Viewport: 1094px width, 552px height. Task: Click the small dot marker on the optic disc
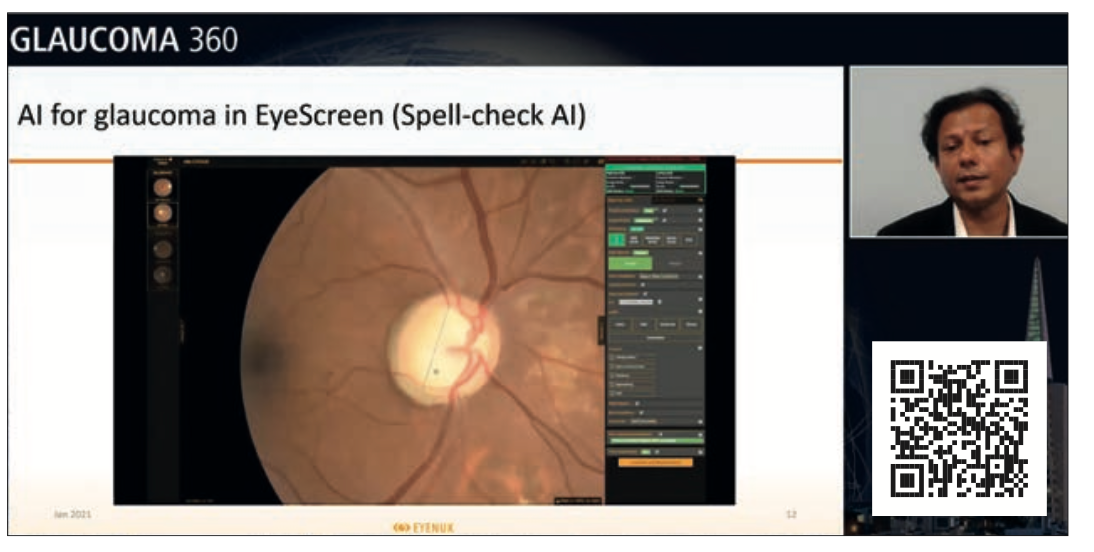pyautogui.click(x=436, y=372)
